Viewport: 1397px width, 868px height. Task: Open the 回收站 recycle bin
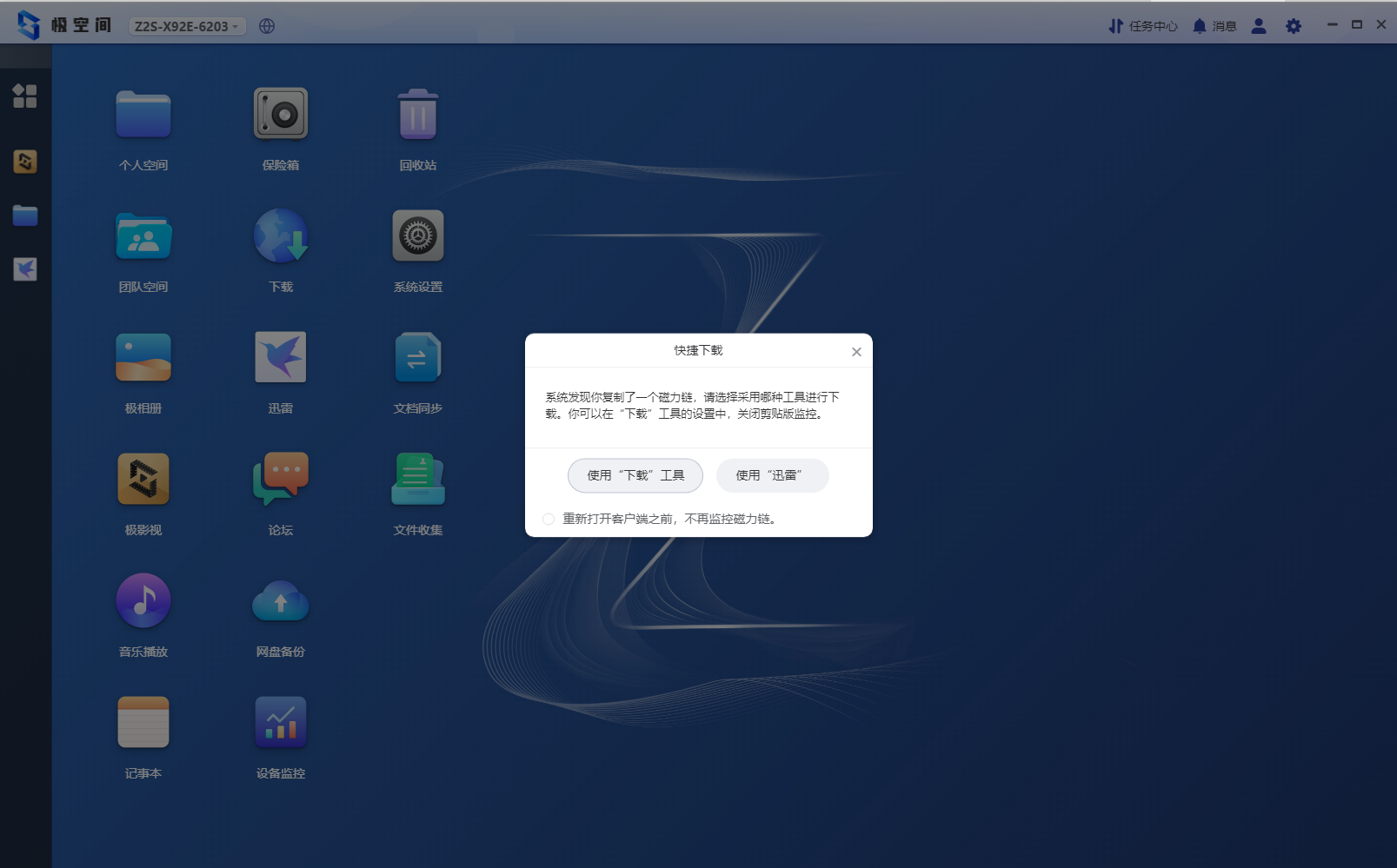417,115
